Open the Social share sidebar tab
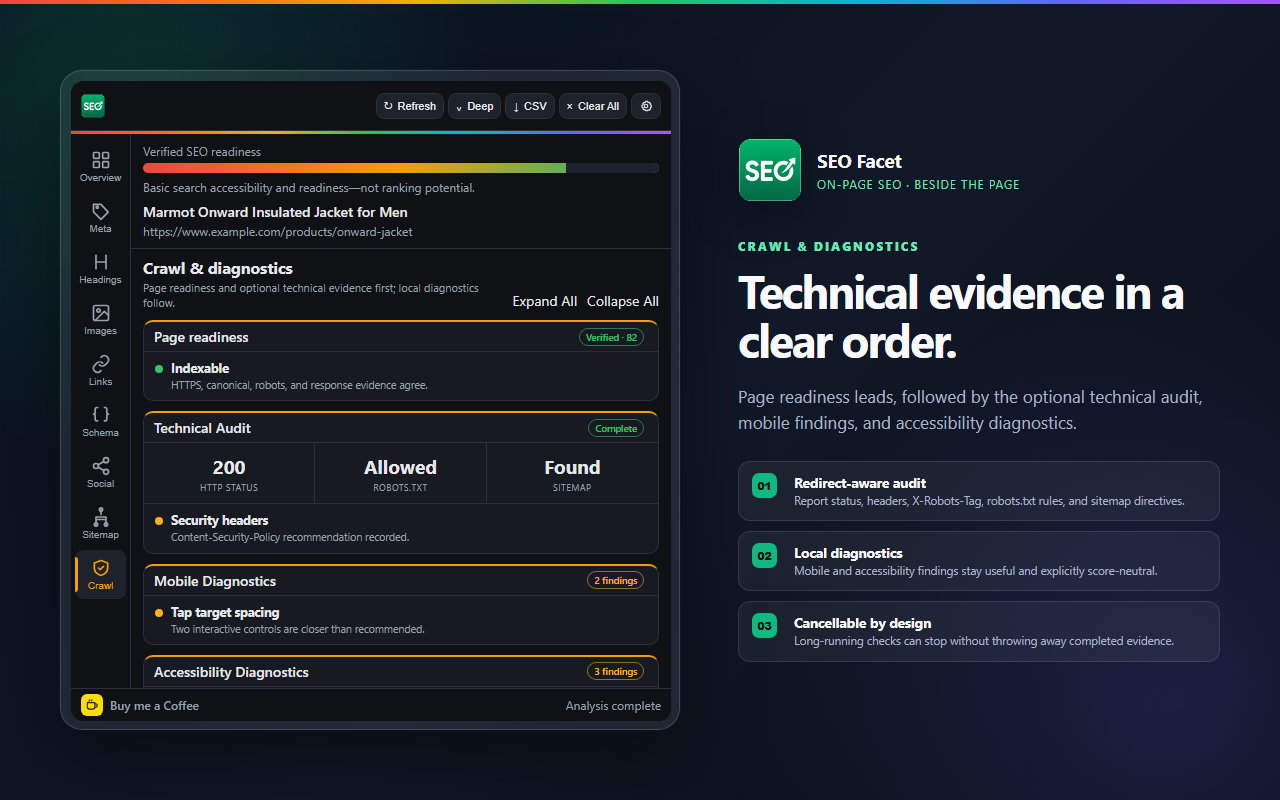This screenshot has width=1280, height=800. [100, 472]
